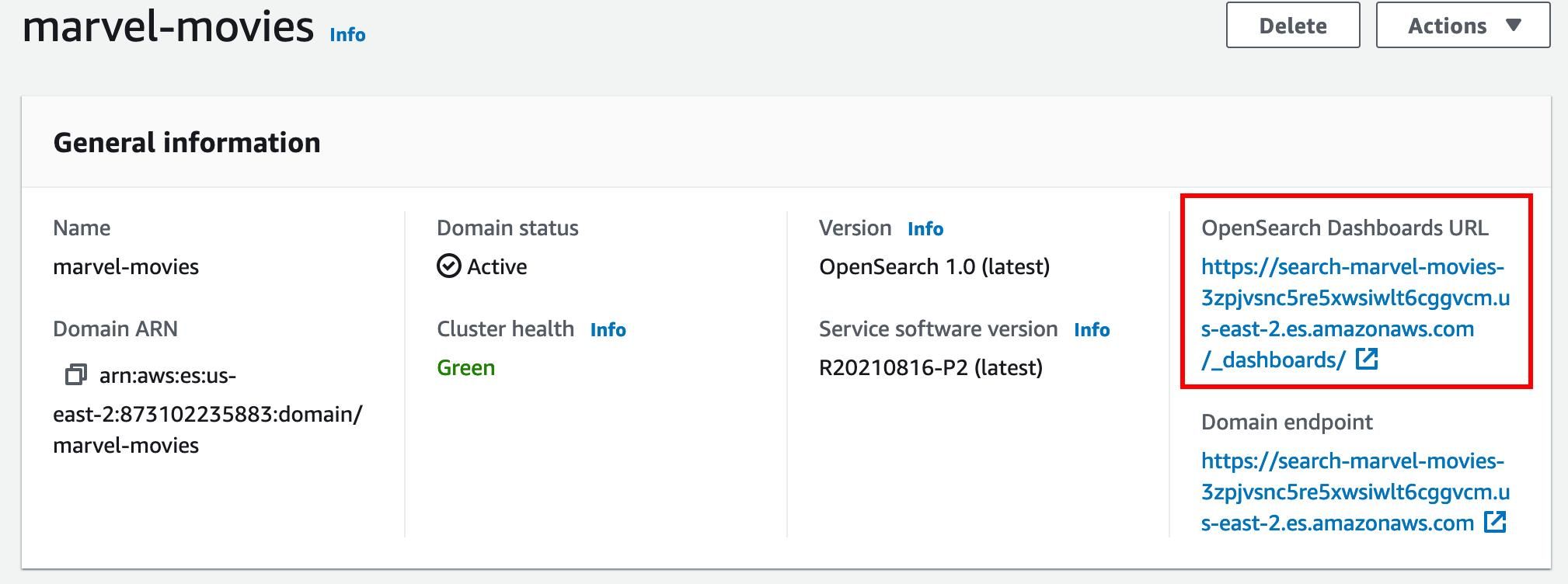Click the external link icon after /_dashboards/
The width and height of the screenshot is (1568, 584).
tap(1366, 359)
